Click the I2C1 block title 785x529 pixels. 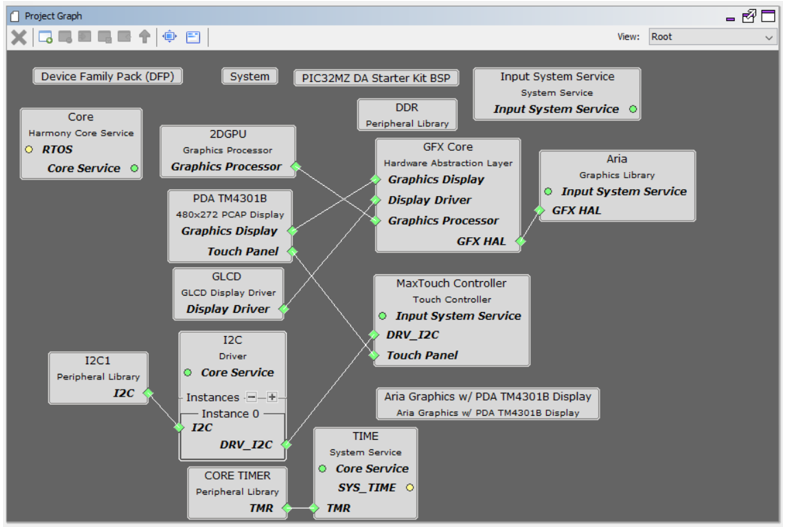(98, 361)
